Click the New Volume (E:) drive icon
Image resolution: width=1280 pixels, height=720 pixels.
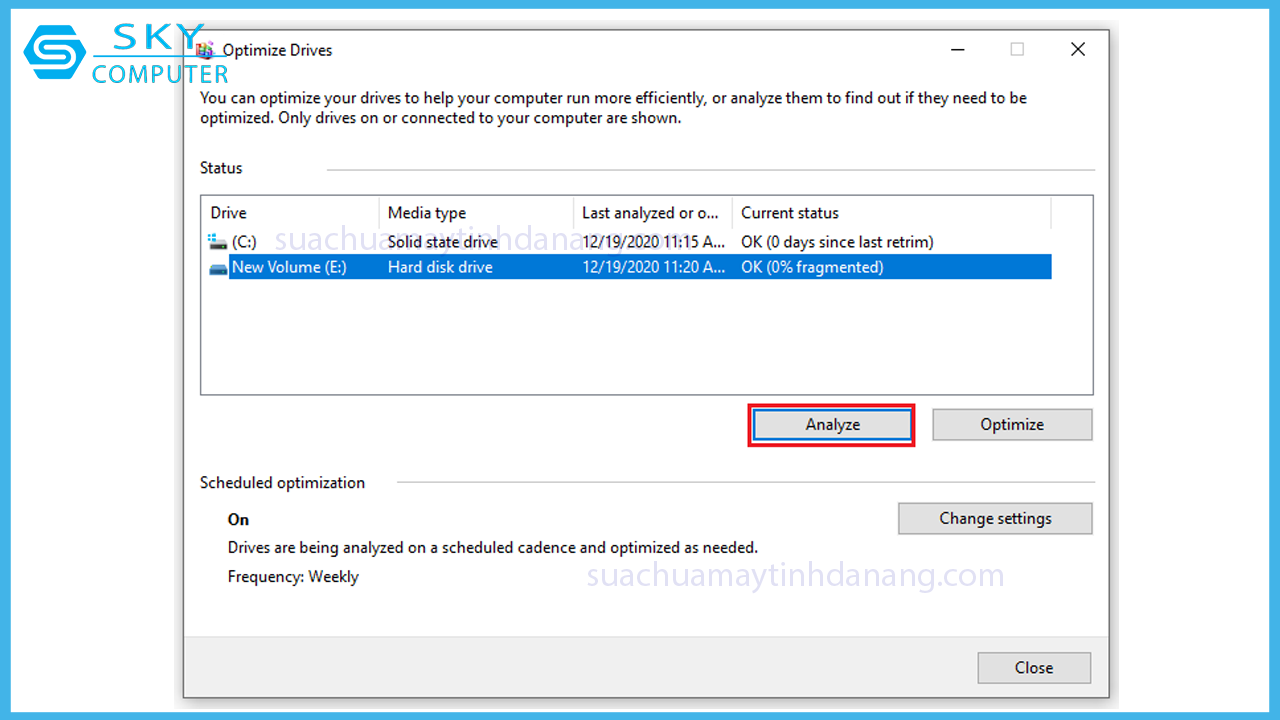[218, 268]
